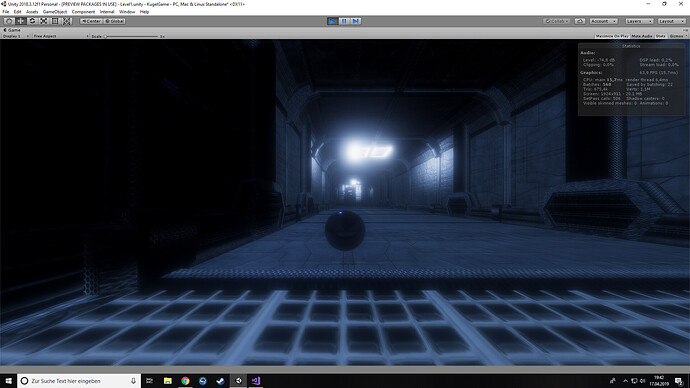Click the Game view Scale slider
This screenshot has height=388, width=690.
point(131,36)
